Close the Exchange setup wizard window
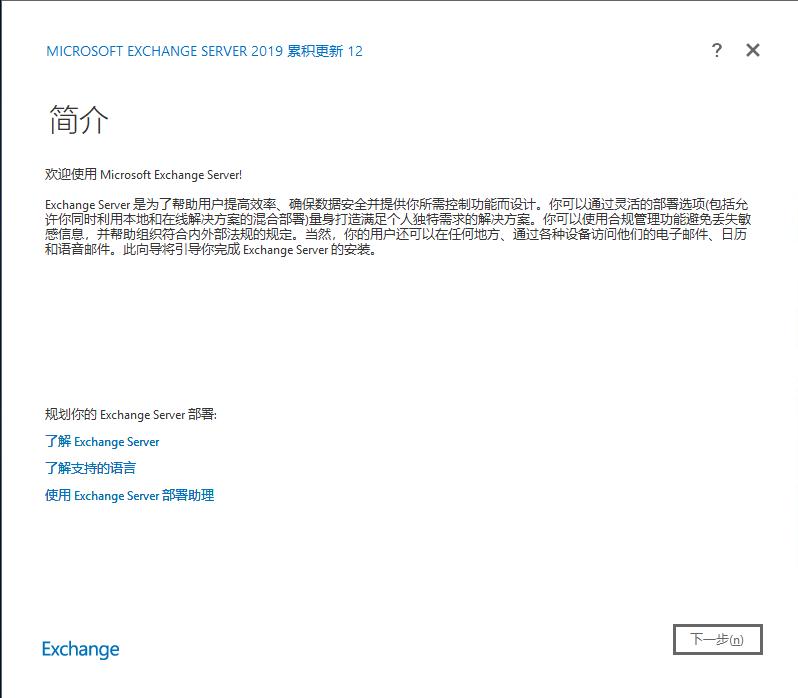The image size is (798, 698). (753, 50)
